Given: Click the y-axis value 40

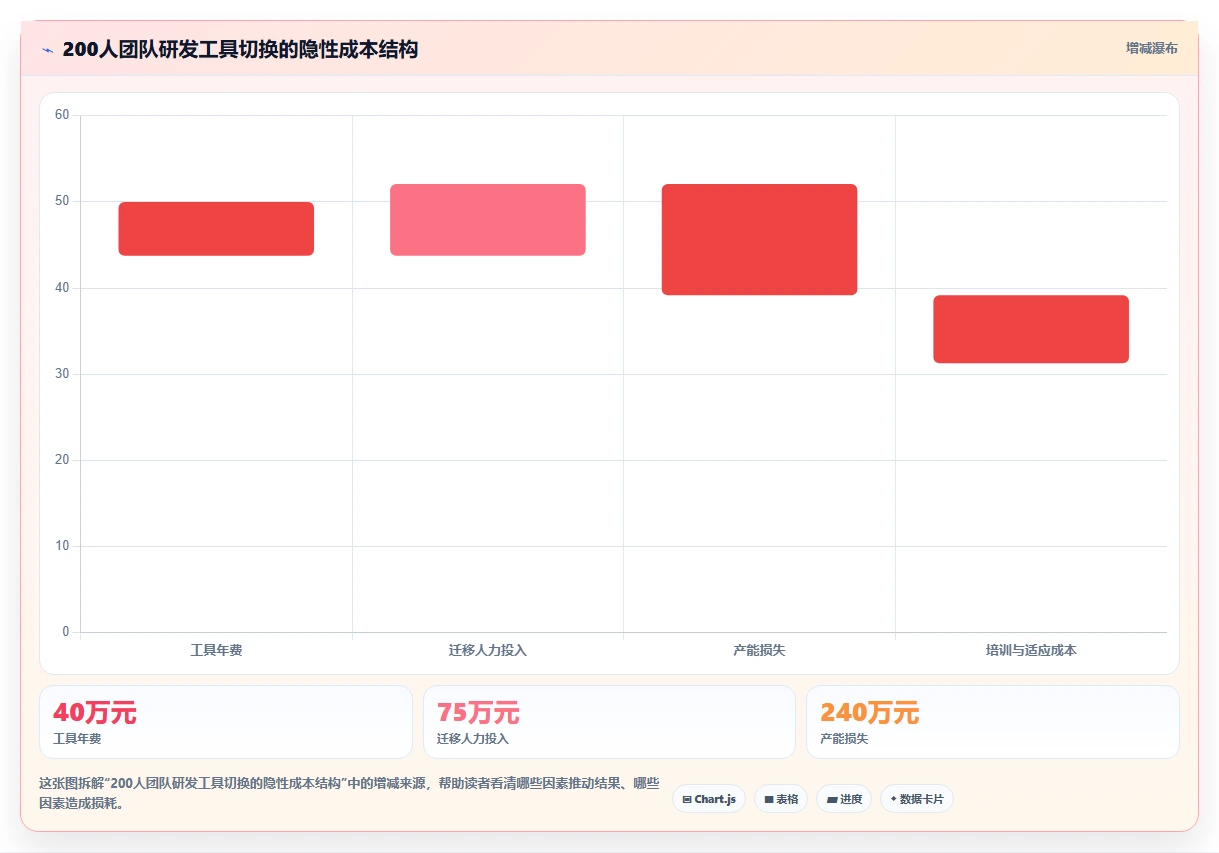Looking at the screenshot, I should [x=62, y=288].
